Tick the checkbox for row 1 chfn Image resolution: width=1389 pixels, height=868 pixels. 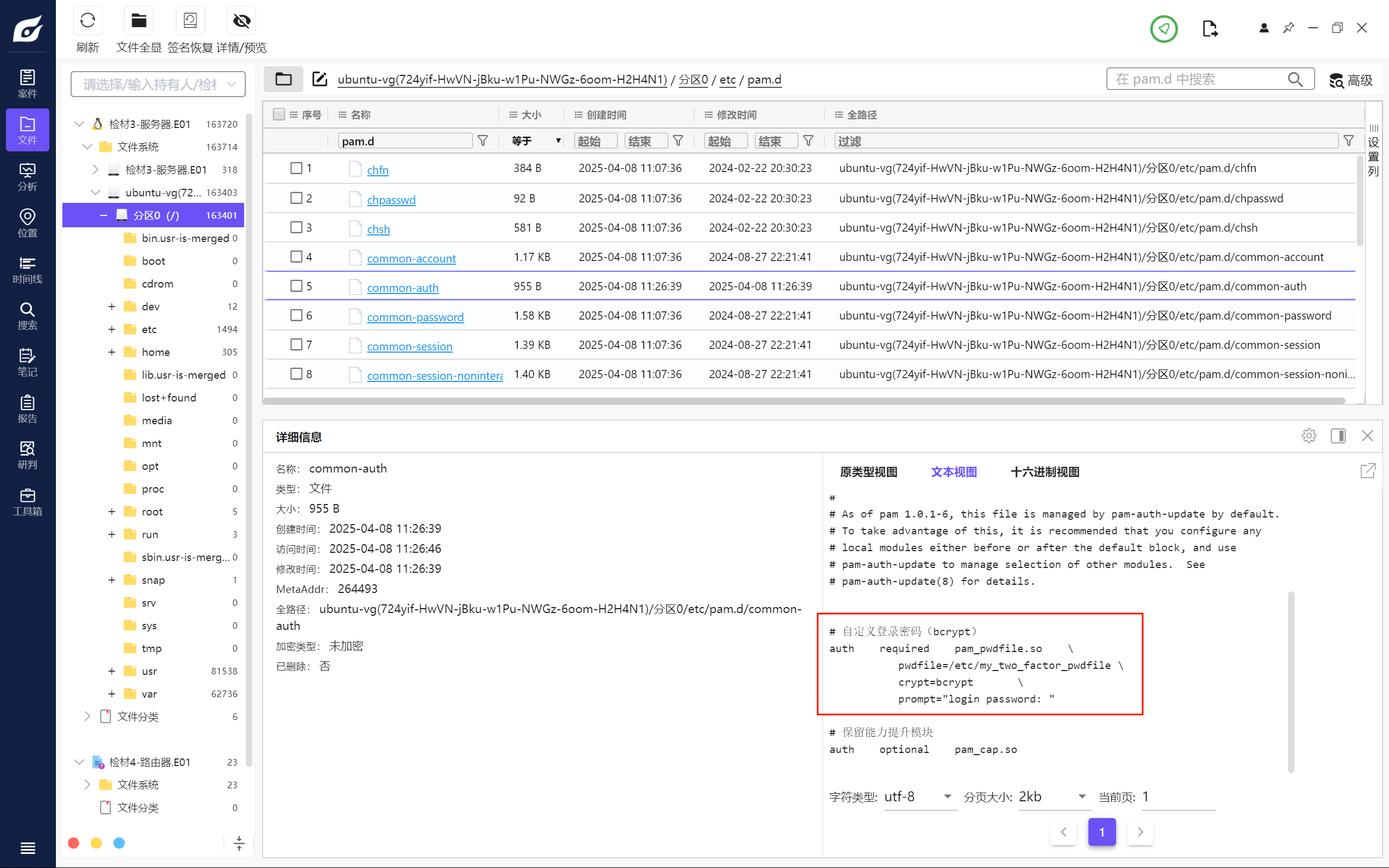click(296, 168)
